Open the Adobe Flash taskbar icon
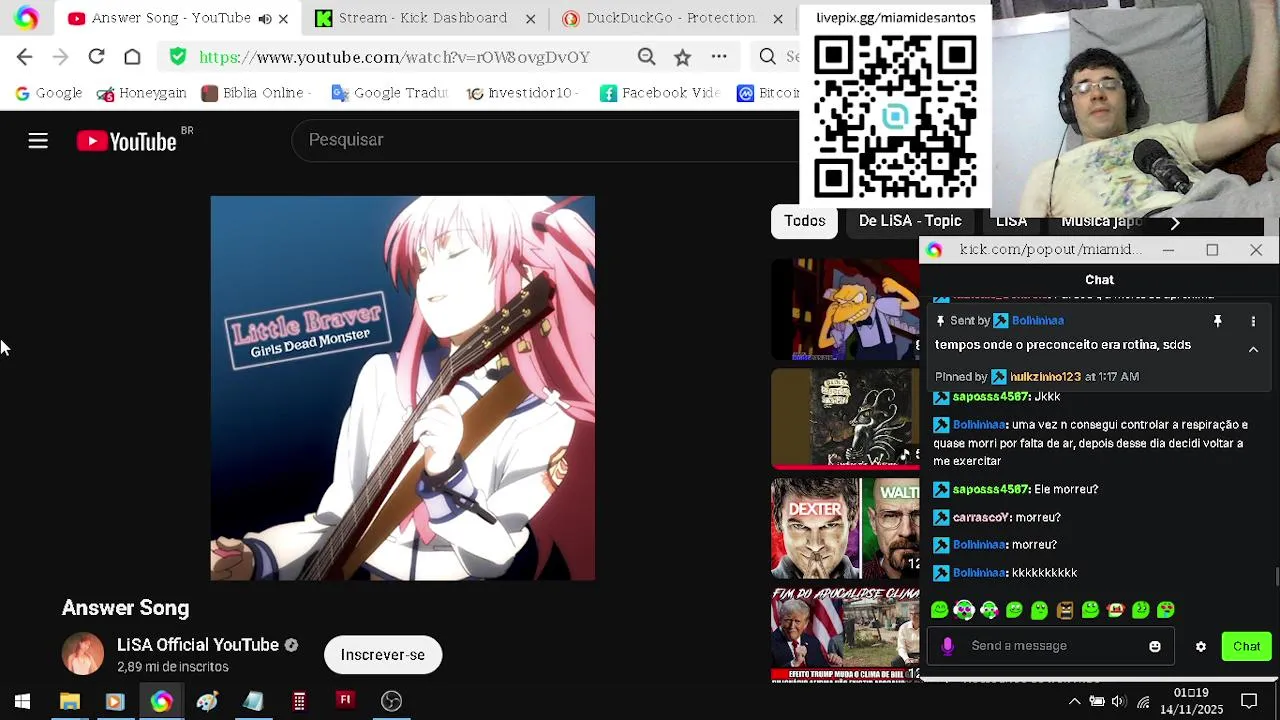The width and height of the screenshot is (1280, 720). click(345, 701)
